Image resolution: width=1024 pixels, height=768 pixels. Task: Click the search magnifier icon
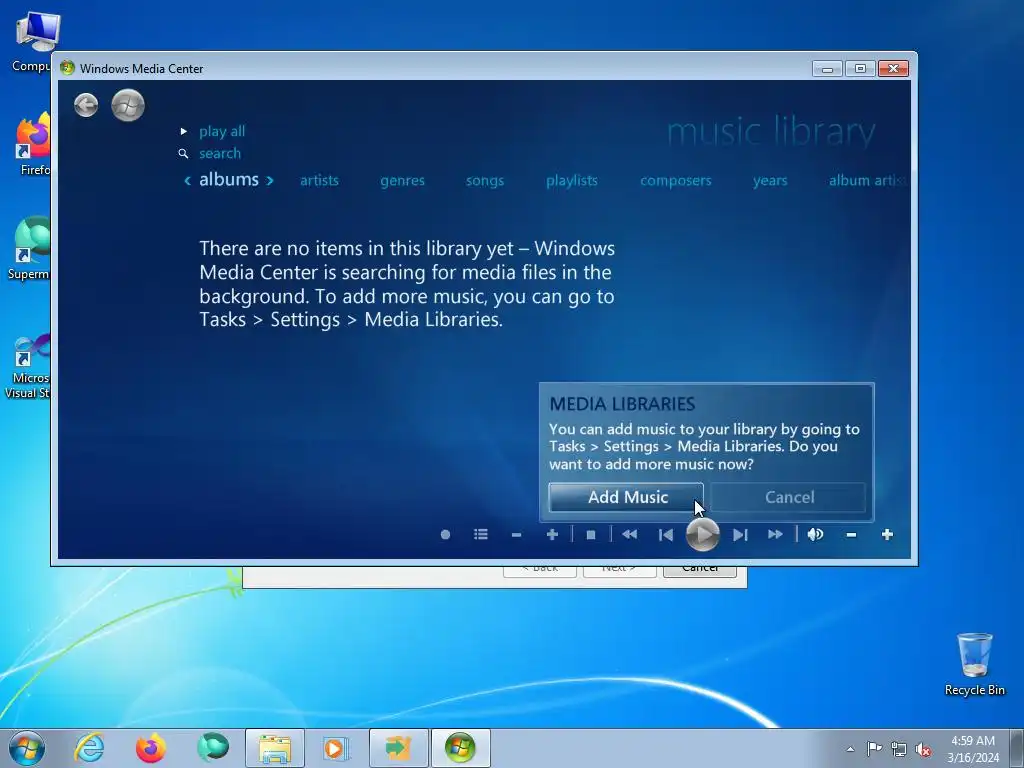(x=184, y=154)
